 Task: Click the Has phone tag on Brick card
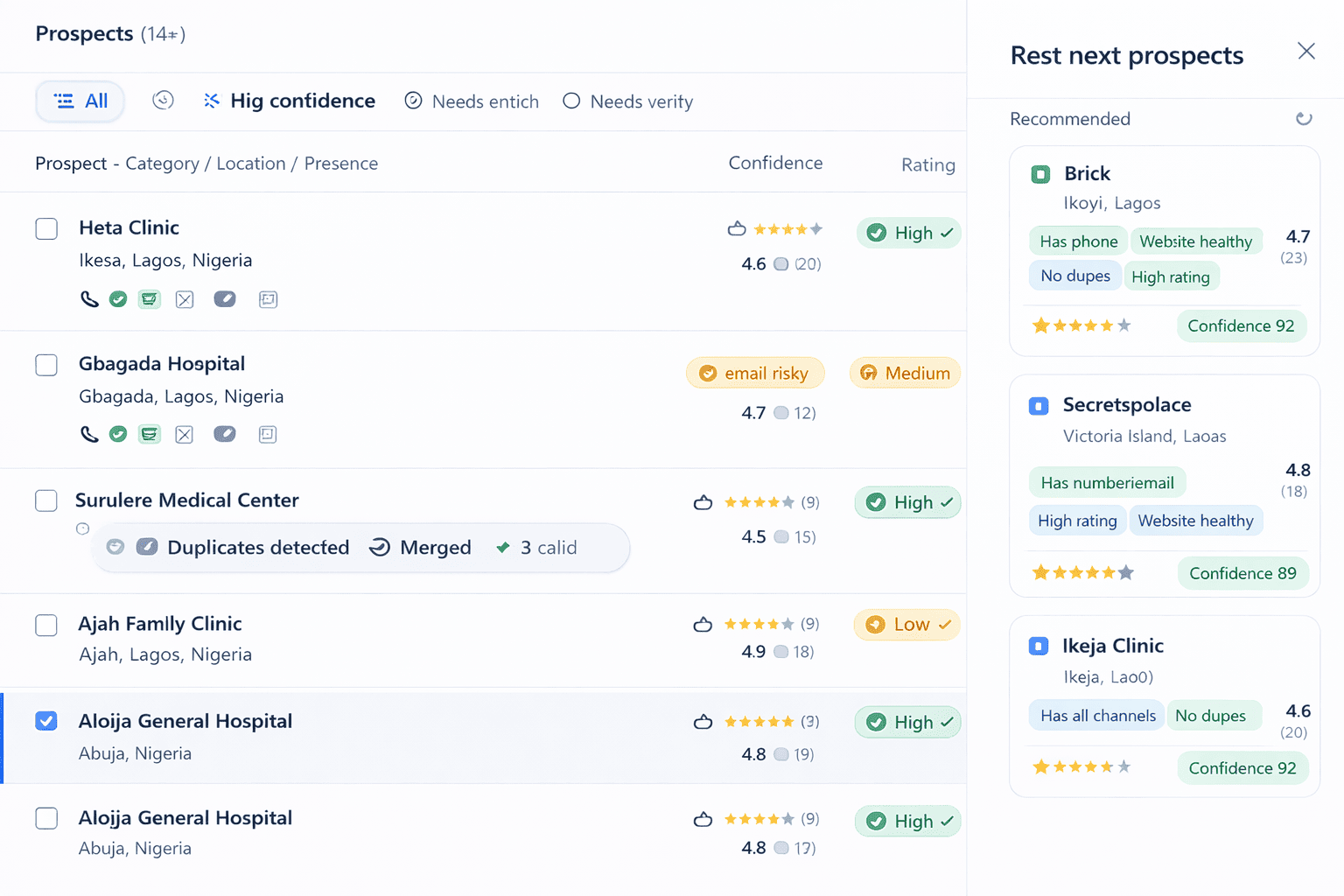pos(1077,241)
